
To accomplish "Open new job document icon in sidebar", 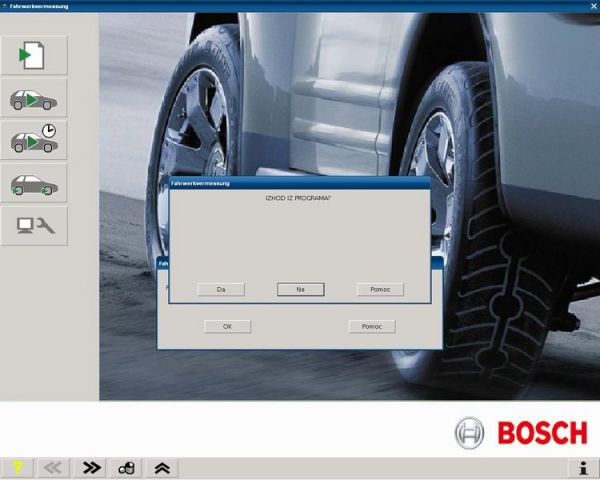I will pos(34,56).
